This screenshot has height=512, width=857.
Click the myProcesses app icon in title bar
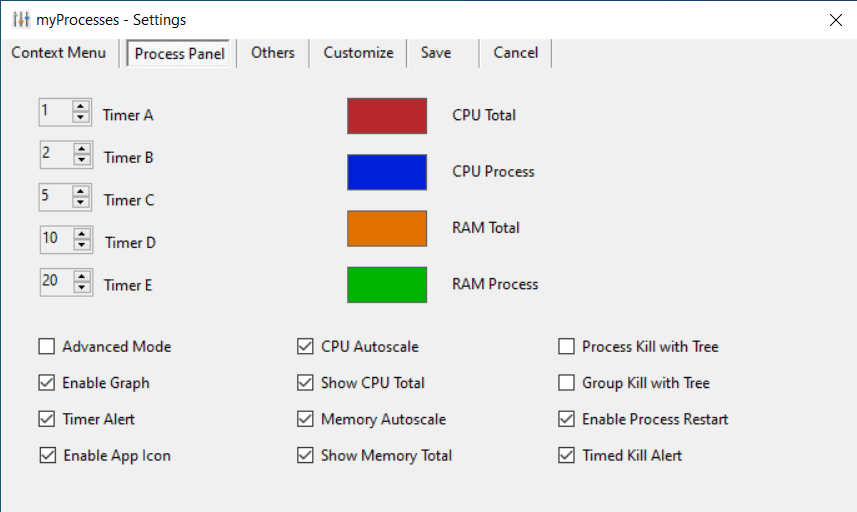coord(21,20)
